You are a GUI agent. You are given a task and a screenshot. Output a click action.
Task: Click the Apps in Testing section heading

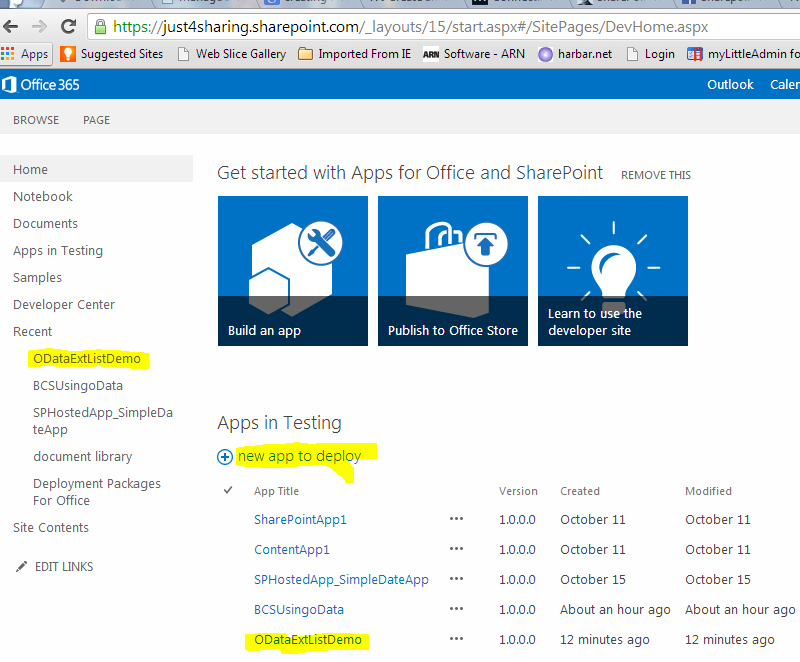click(280, 423)
